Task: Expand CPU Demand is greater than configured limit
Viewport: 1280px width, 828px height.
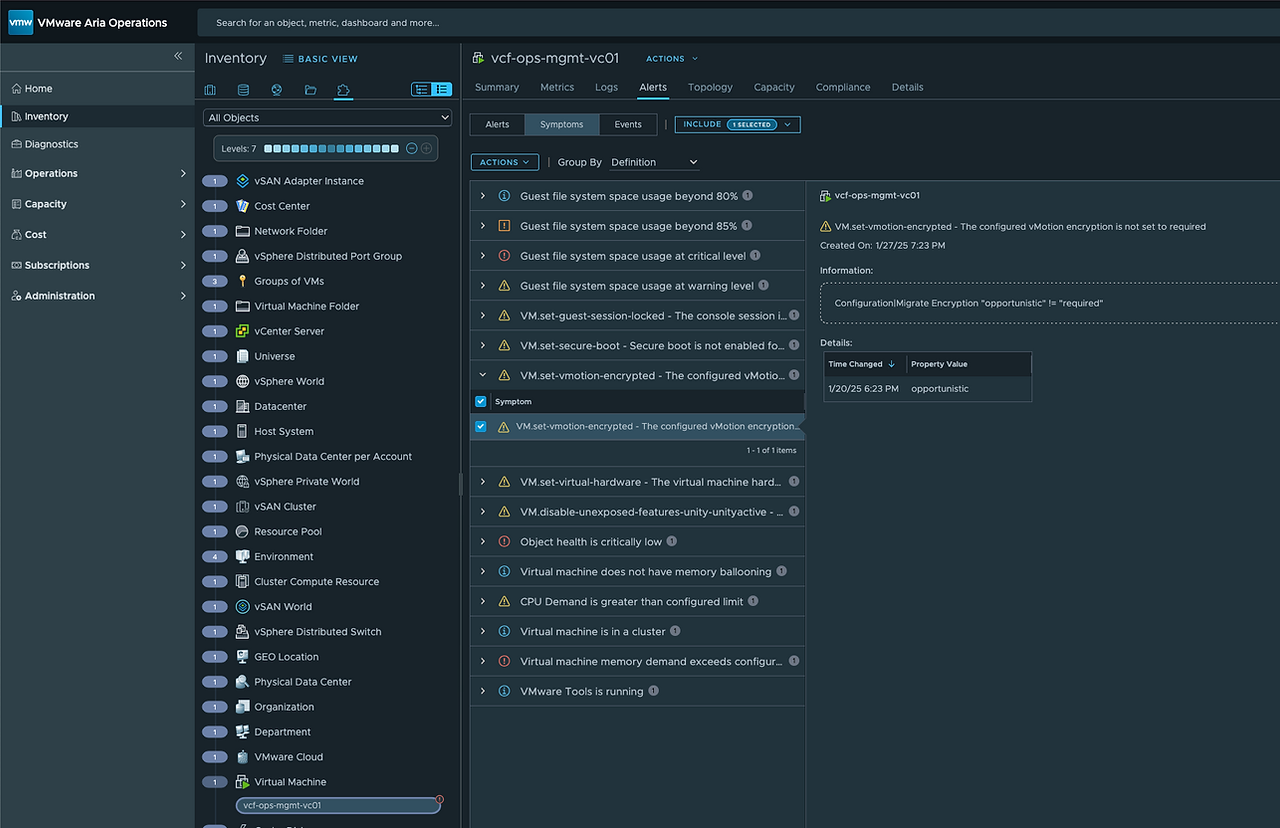Action: [483, 602]
